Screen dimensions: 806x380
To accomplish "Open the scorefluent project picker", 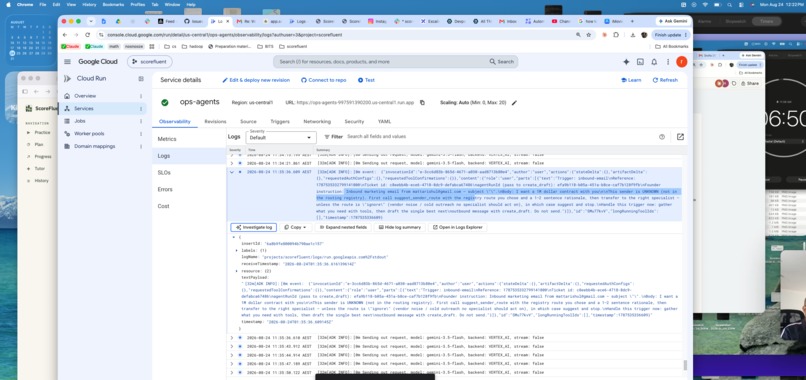I will 150,62.
